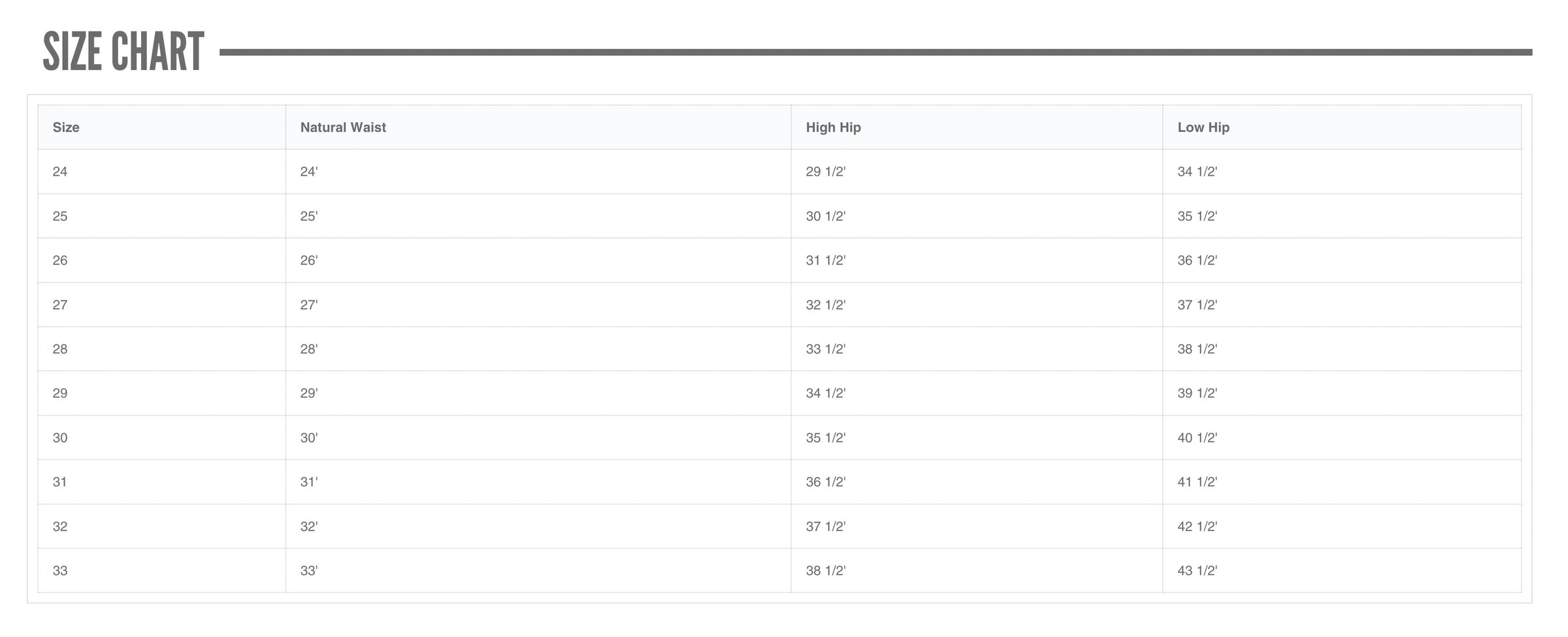The height and width of the screenshot is (637, 1568).
Task: Click natural waist value 29'
Action: 309,393
